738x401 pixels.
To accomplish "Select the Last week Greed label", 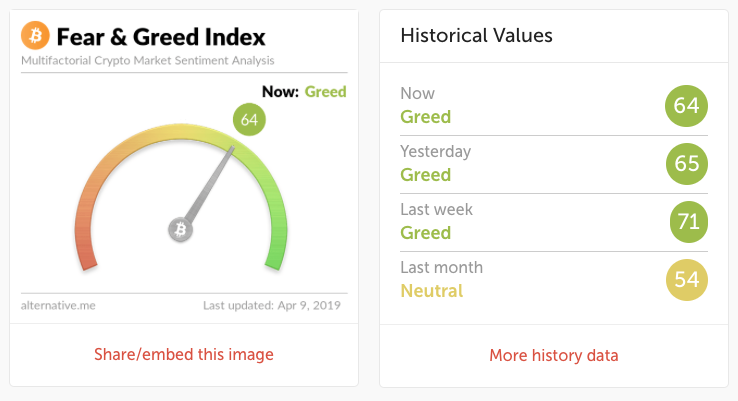I will (425, 233).
